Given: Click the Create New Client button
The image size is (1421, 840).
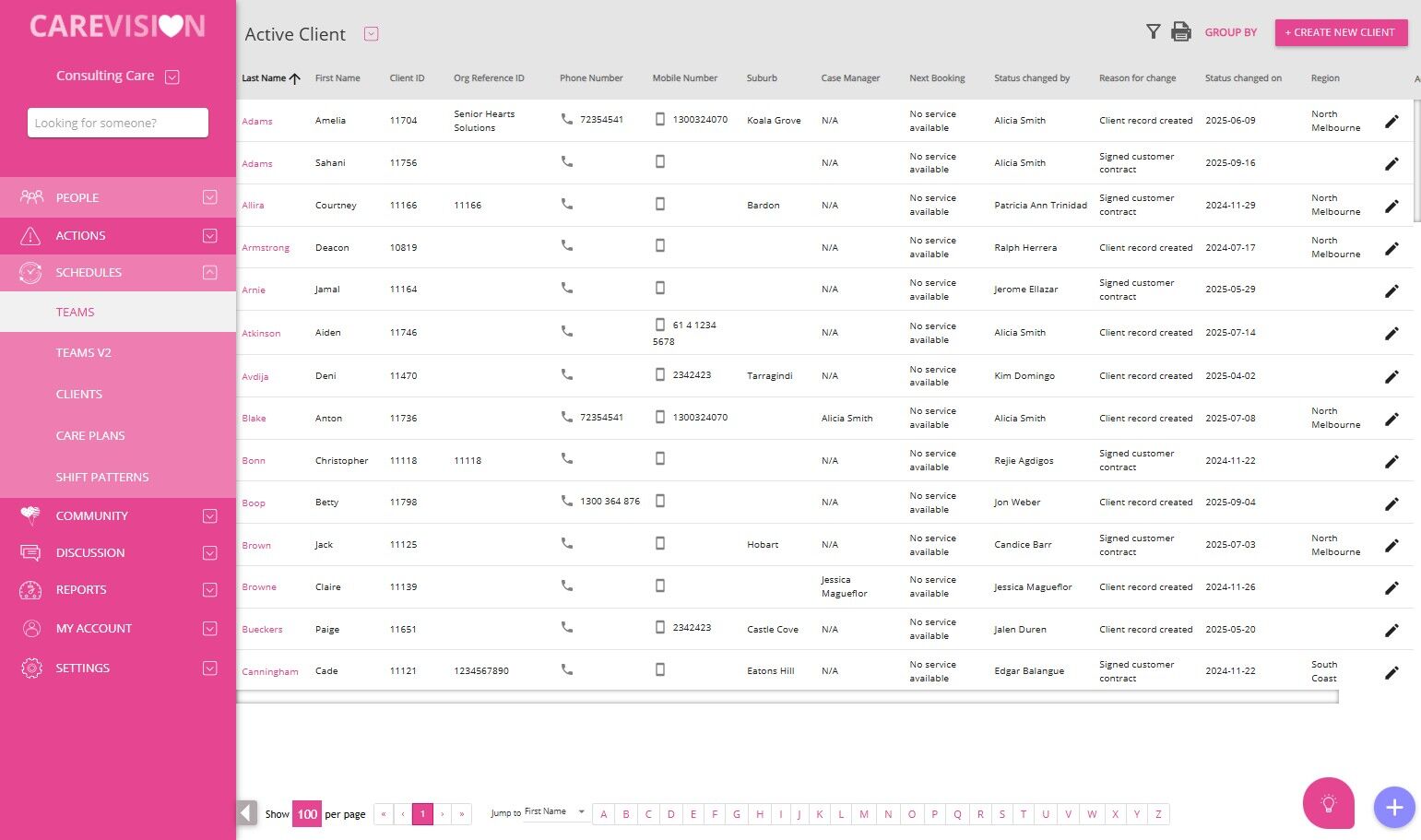Looking at the screenshot, I should click(1341, 32).
